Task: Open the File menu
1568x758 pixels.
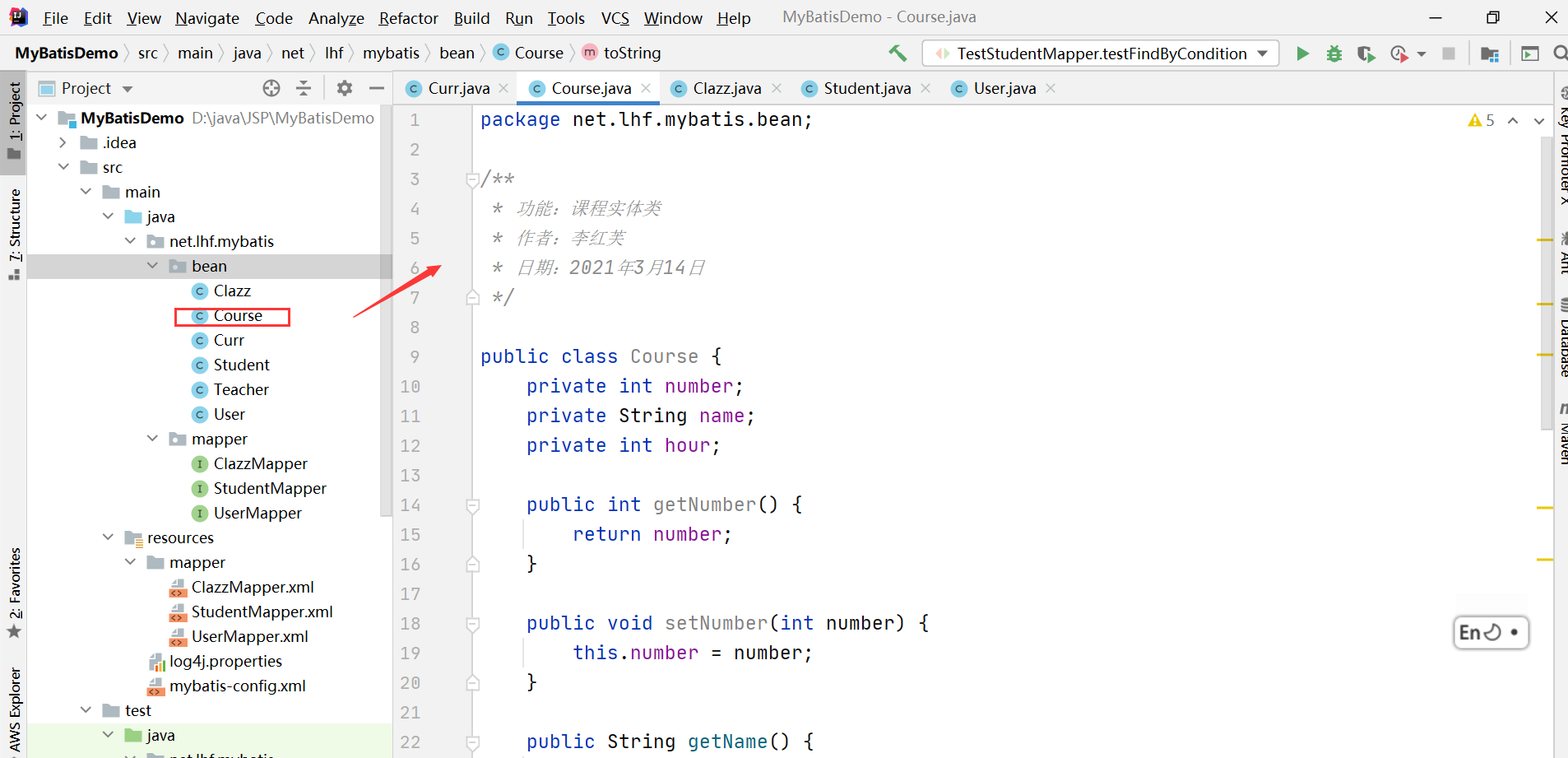Action: point(55,18)
